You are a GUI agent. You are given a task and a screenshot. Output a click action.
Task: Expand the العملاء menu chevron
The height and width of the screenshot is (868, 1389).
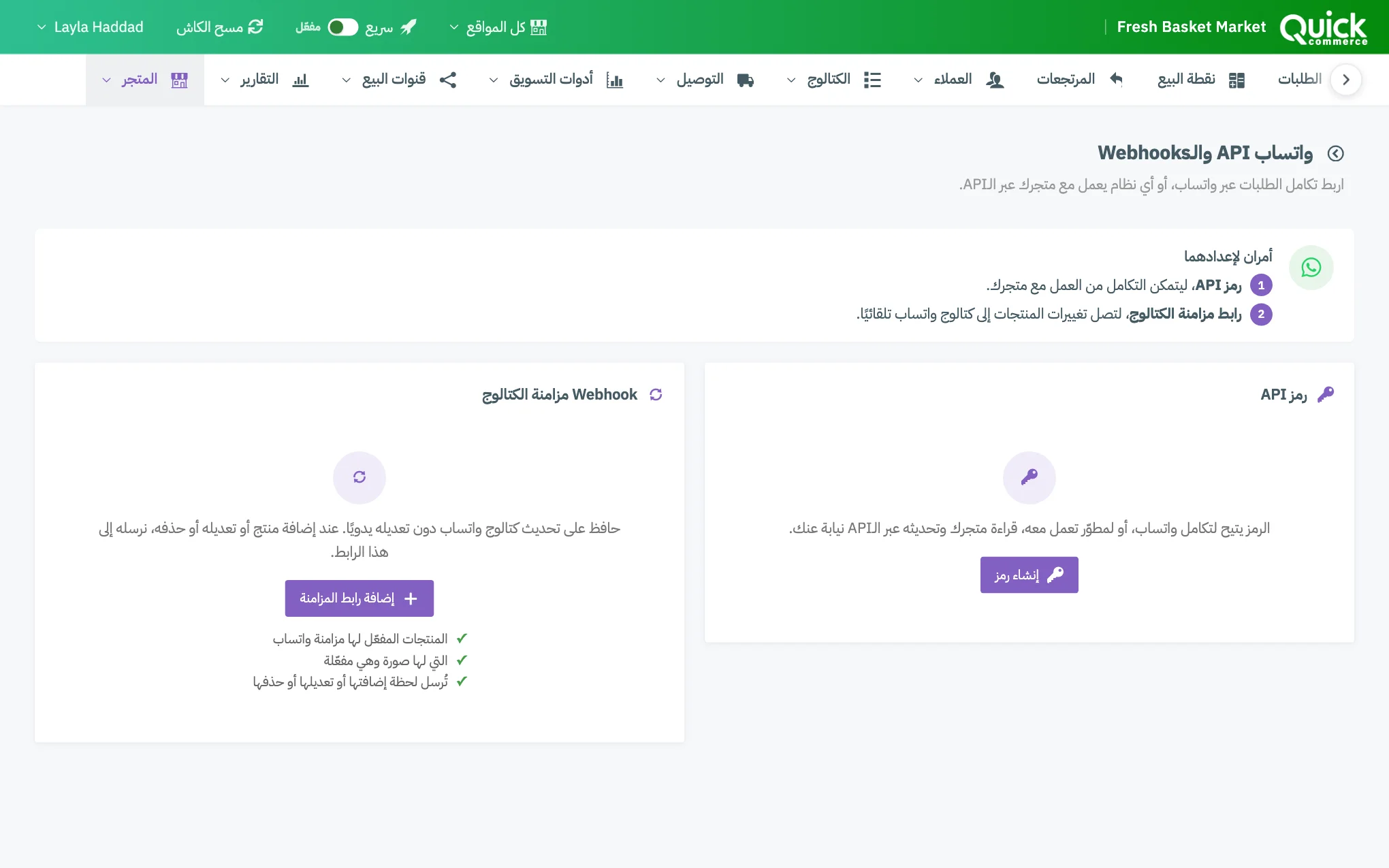tap(918, 80)
